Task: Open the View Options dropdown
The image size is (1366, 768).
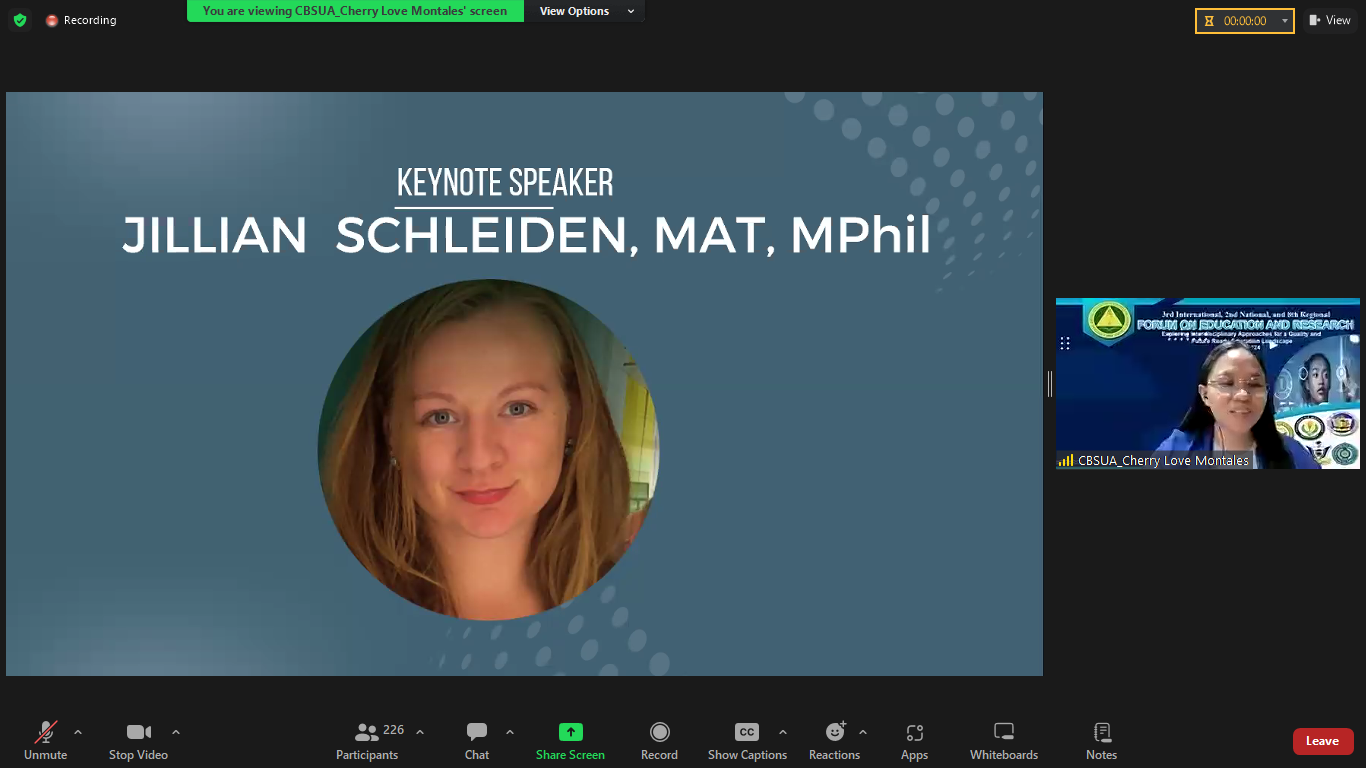Action: pyautogui.click(x=586, y=11)
